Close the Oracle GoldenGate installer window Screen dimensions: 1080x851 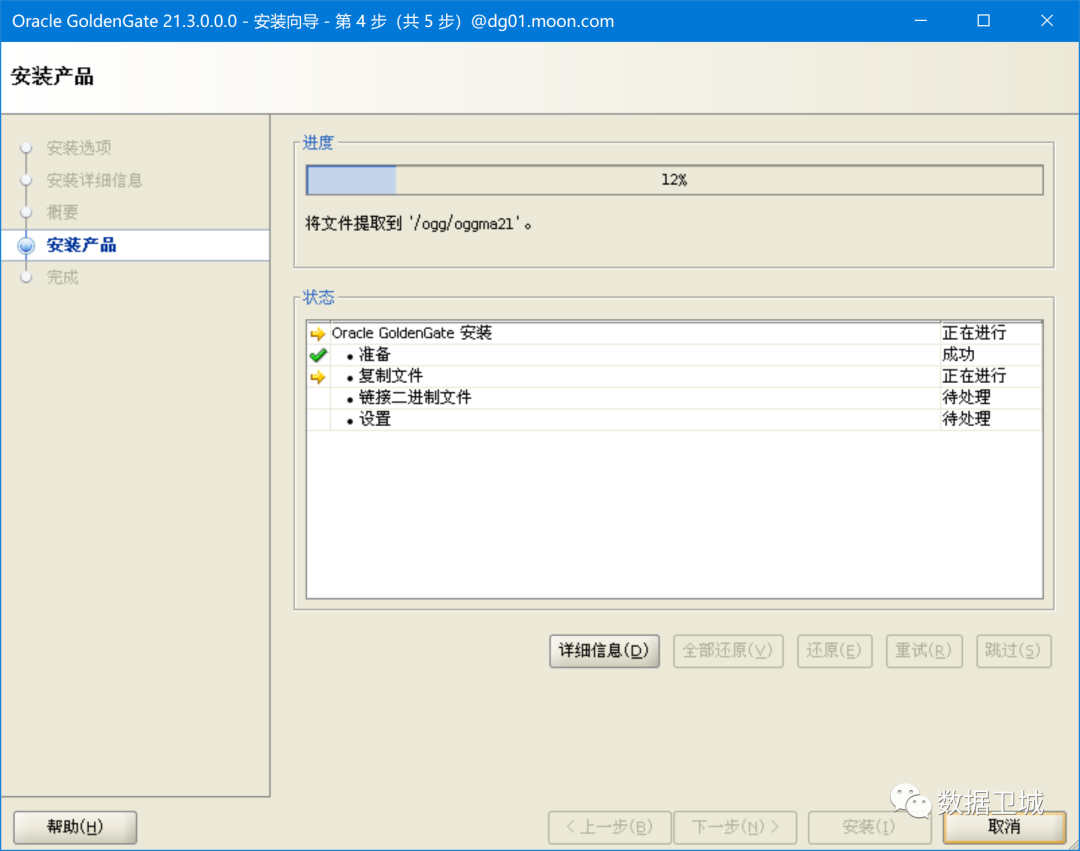[x=1046, y=21]
